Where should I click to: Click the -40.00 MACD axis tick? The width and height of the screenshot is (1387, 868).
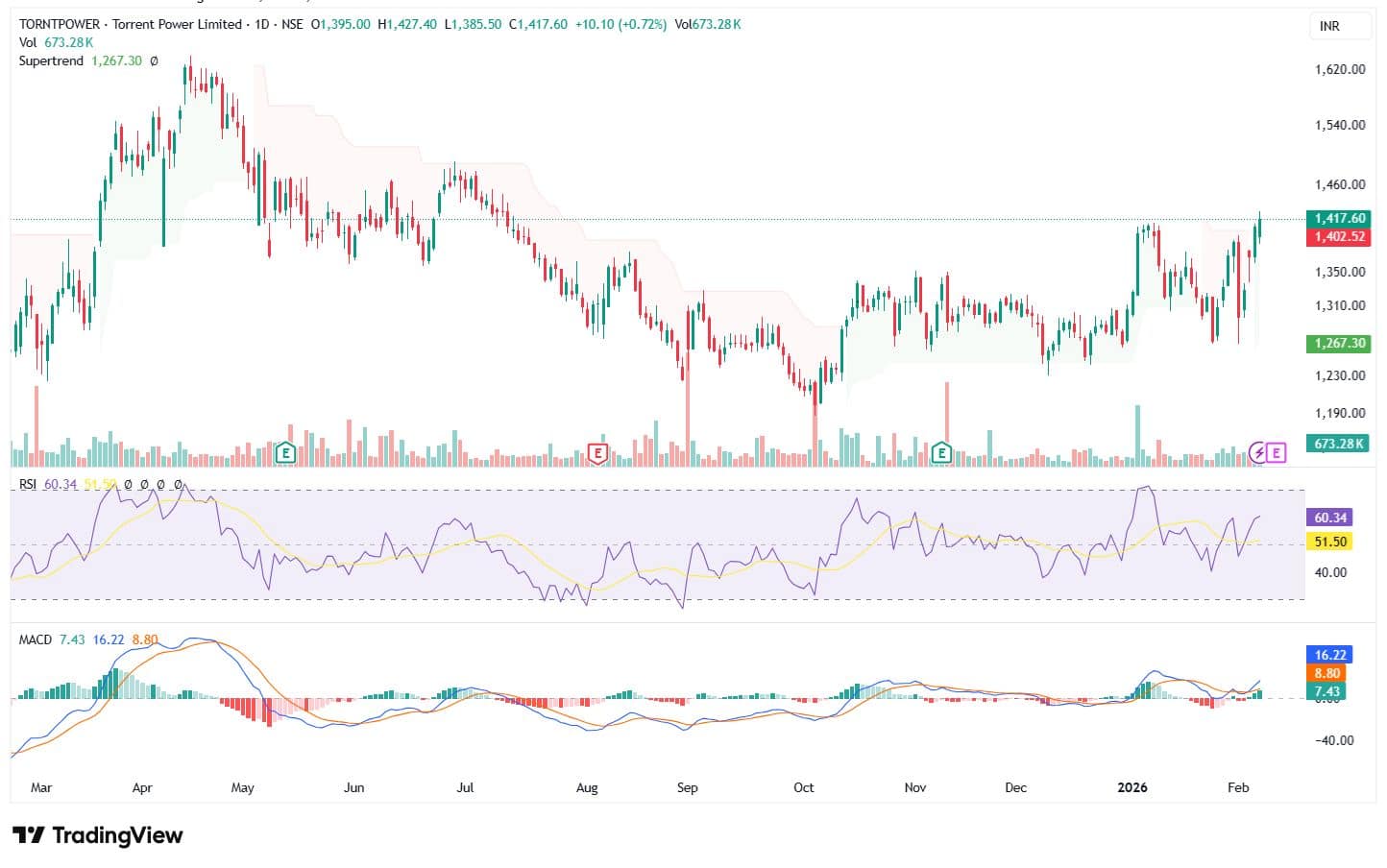(x=1333, y=740)
